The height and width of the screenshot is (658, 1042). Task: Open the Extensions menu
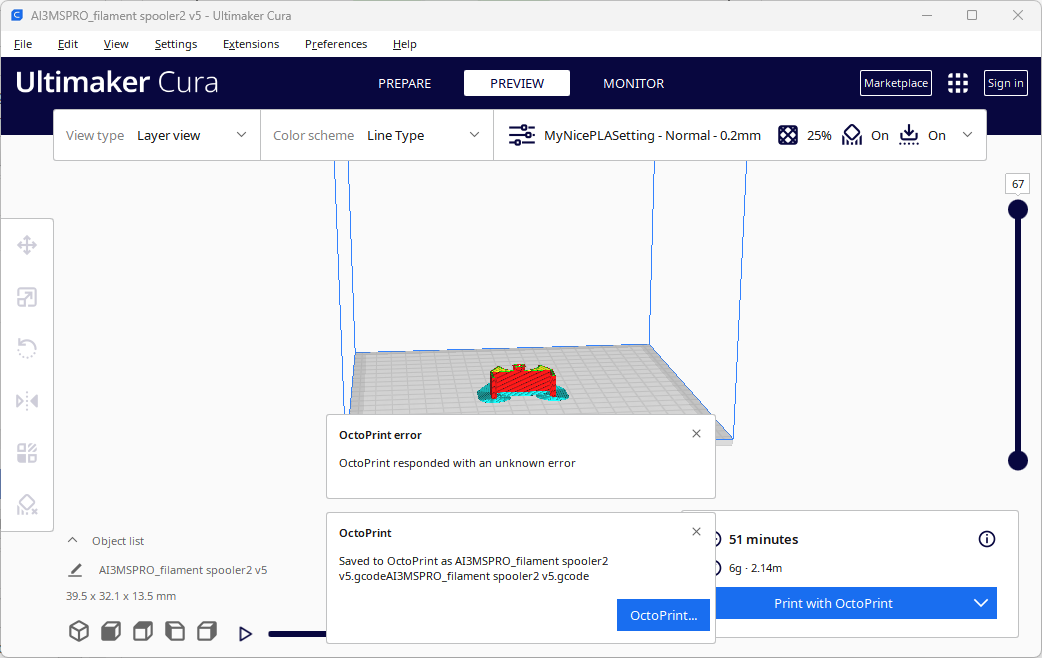tap(251, 44)
